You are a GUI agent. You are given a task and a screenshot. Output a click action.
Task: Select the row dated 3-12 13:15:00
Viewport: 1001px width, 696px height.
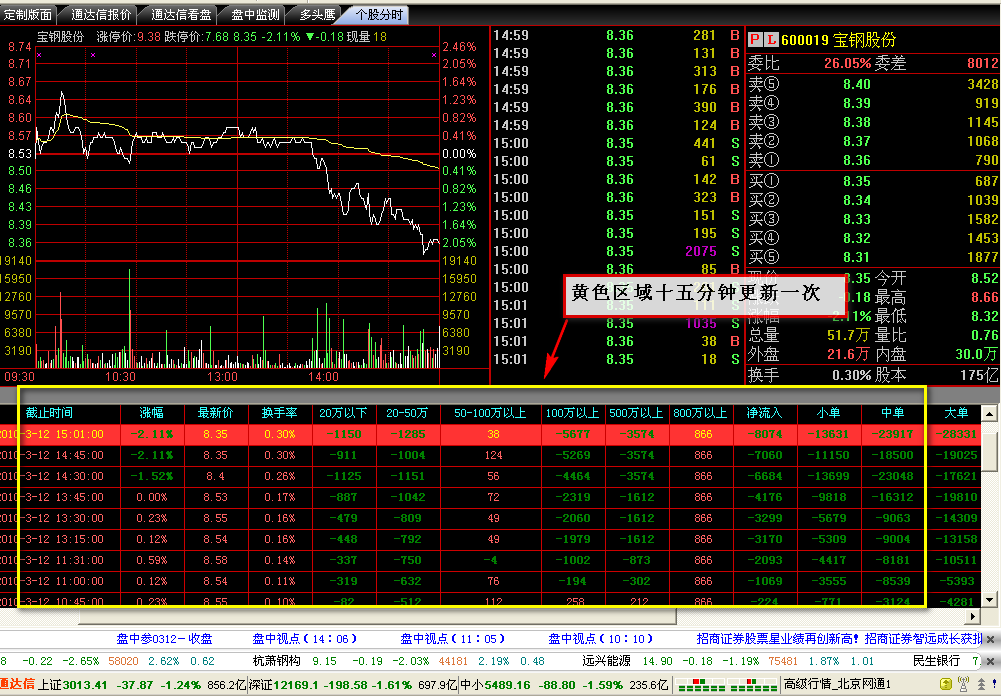coord(489,540)
